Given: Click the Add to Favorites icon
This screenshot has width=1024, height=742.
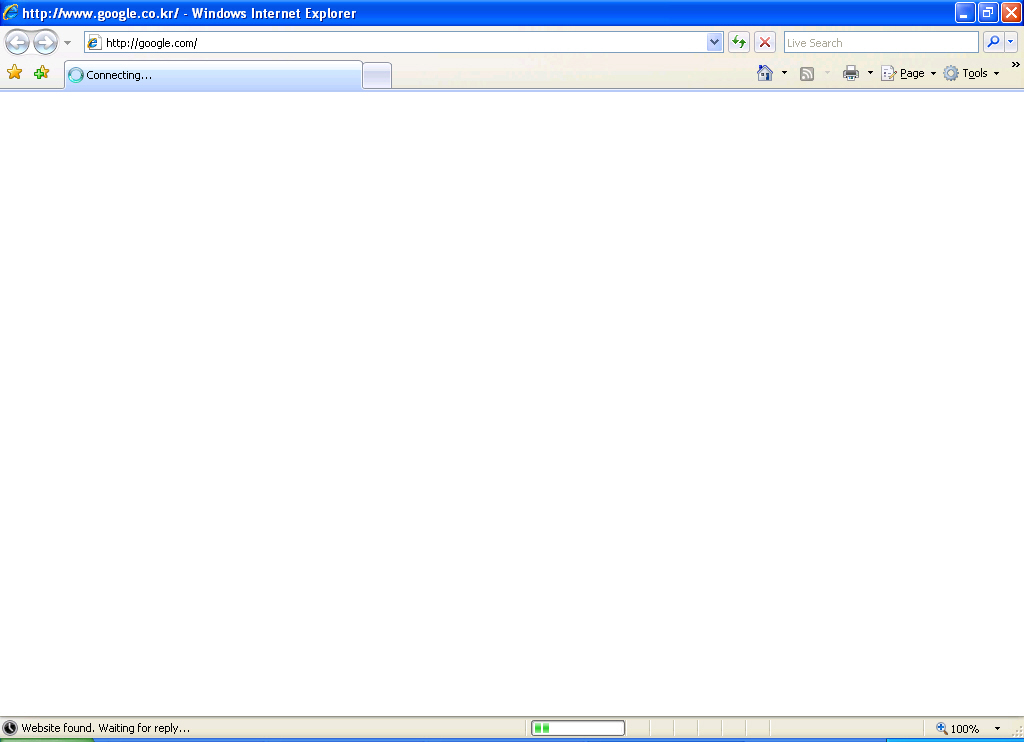Looking at the screenshot, I should pos(41,73).
